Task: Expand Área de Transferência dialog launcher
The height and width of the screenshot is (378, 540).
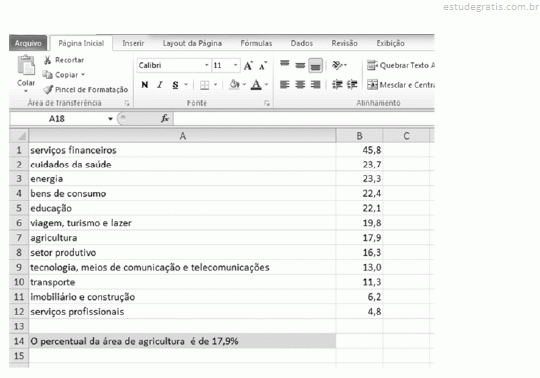Action: tap(127, 103)
